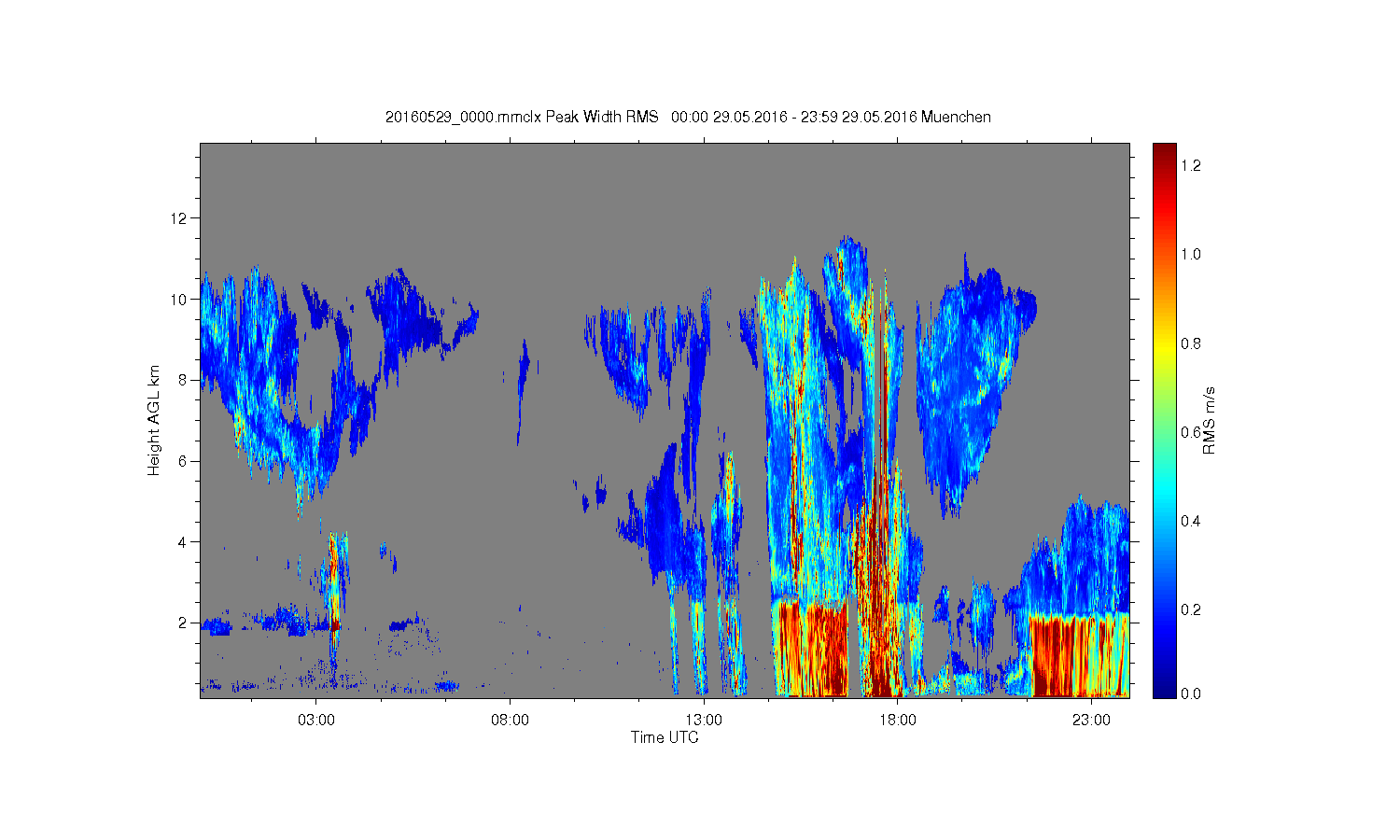Screen dimensions: 1400x840
Task: Click the height tick label 12
Action: [x=178, y=218]
